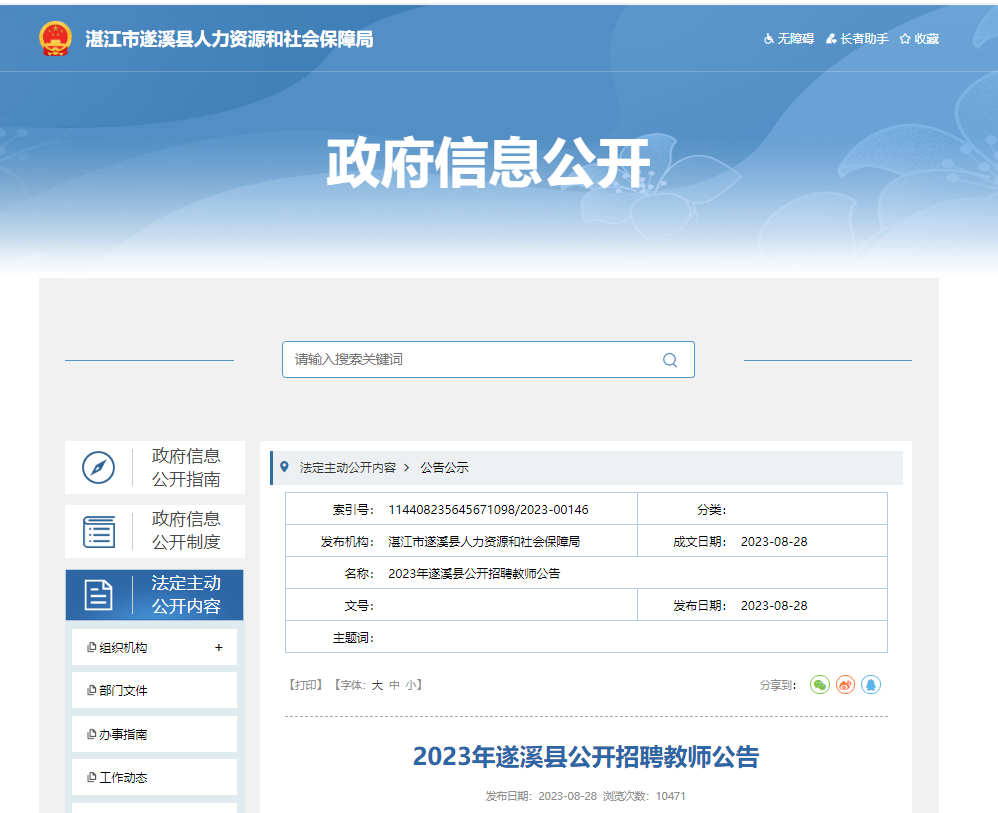Share the announcement via QQ icon

[871, 685]
